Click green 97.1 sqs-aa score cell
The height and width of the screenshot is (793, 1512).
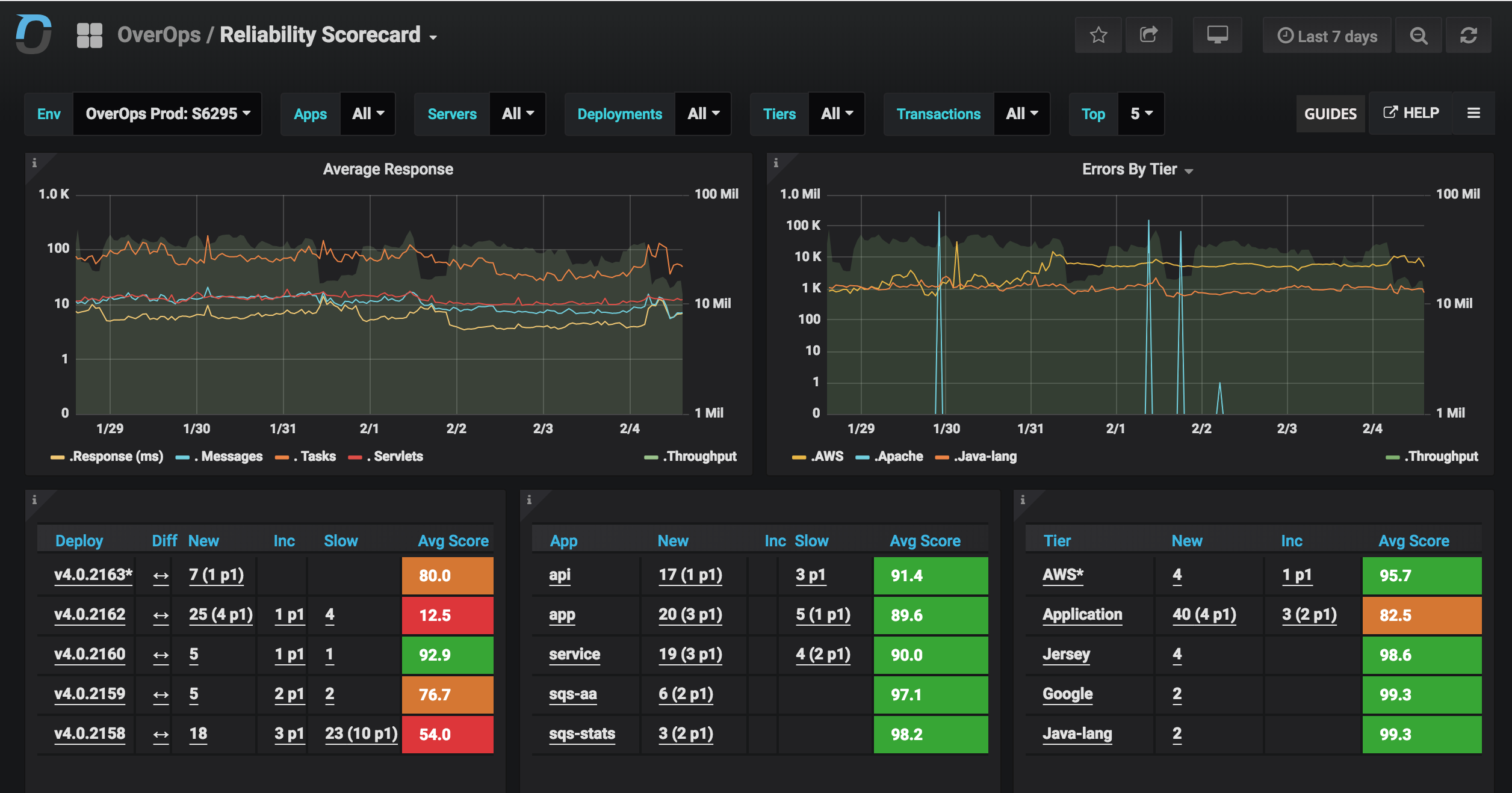click(x=931, y=695)
